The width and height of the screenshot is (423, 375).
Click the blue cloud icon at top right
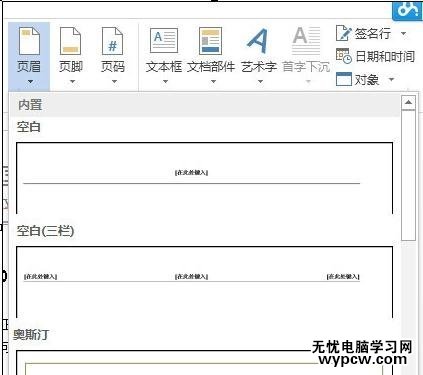[x=407, y=10]
